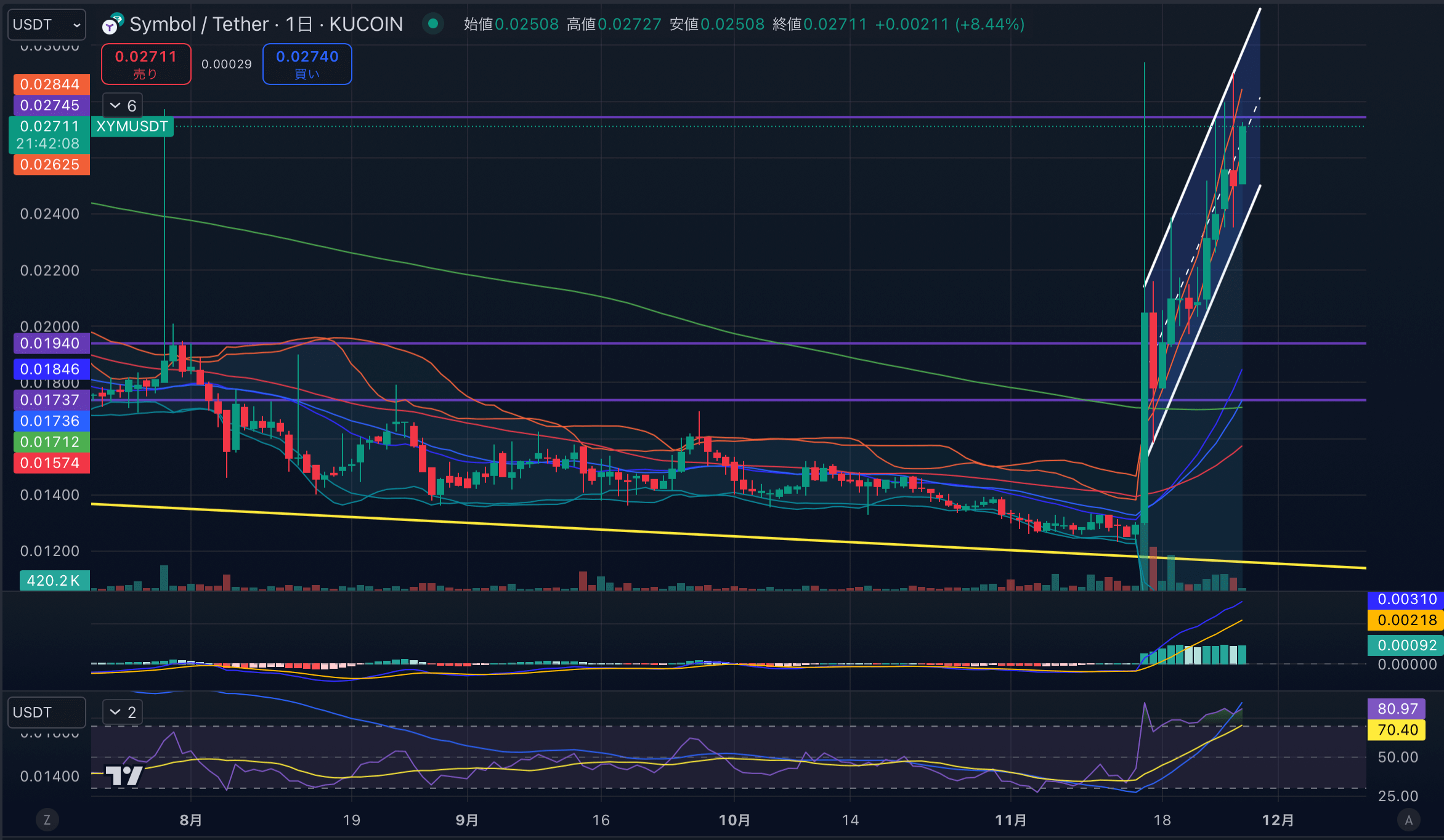
Task: Click the 70.40 RSI average label
Action: coord(1397,730)
